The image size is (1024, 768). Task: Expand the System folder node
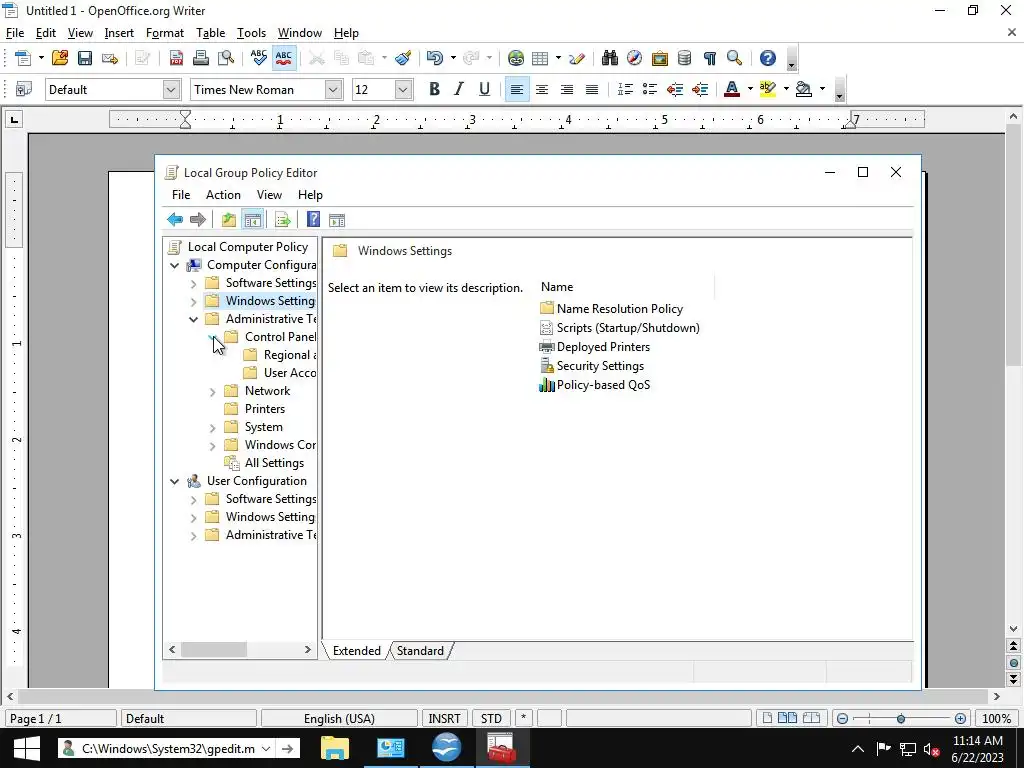click(x=212, y=428)
